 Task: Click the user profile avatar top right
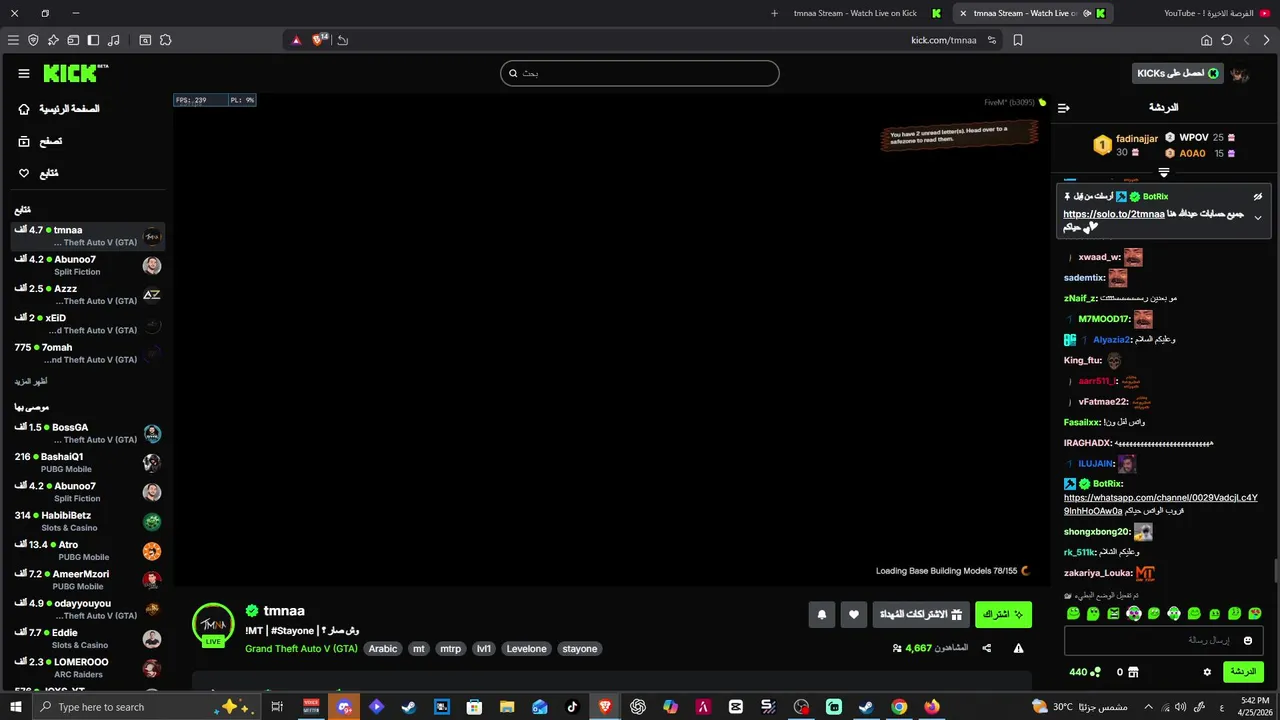(1240, 74)
